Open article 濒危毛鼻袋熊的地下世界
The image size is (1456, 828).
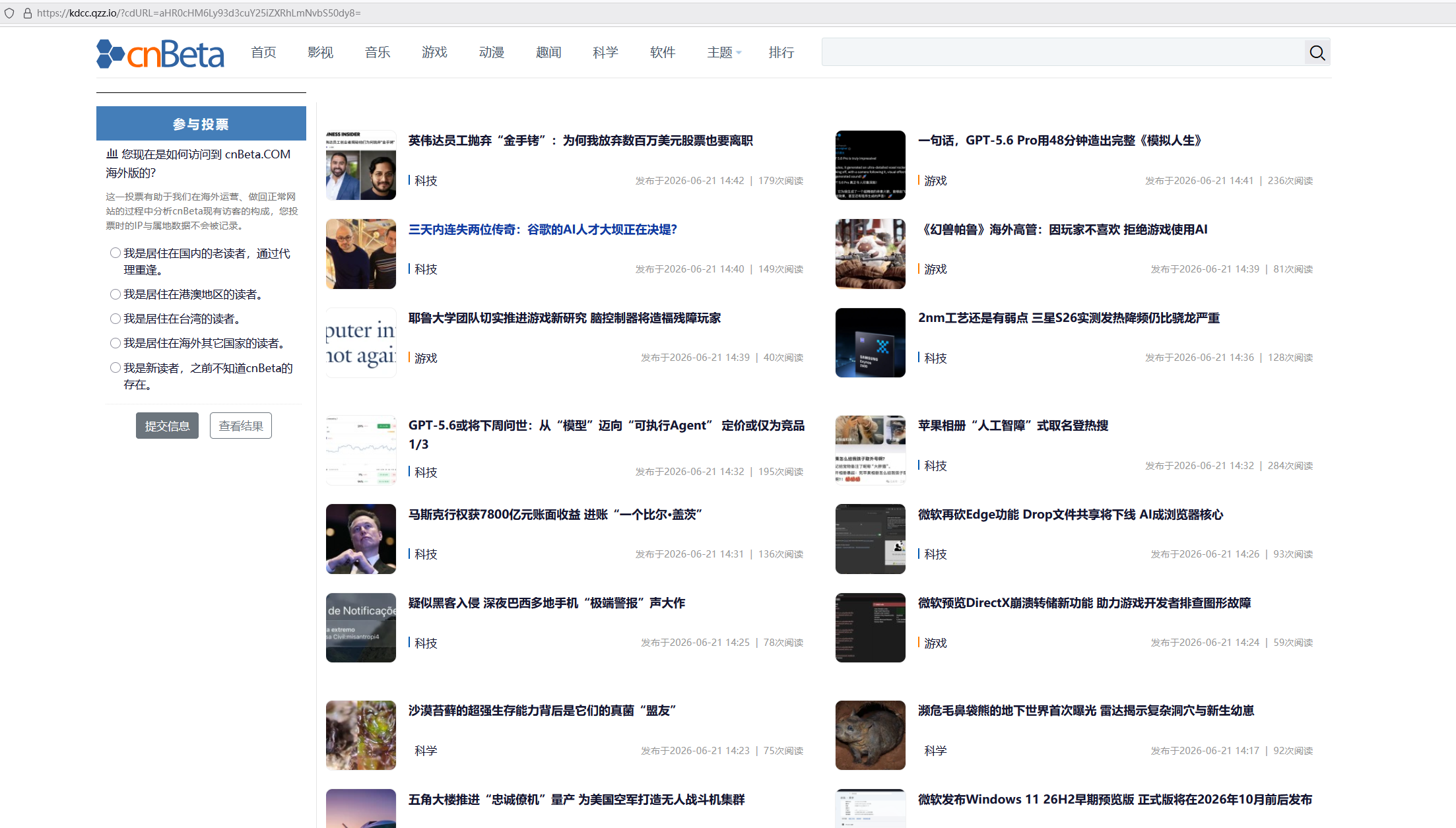pos(1086,711)
